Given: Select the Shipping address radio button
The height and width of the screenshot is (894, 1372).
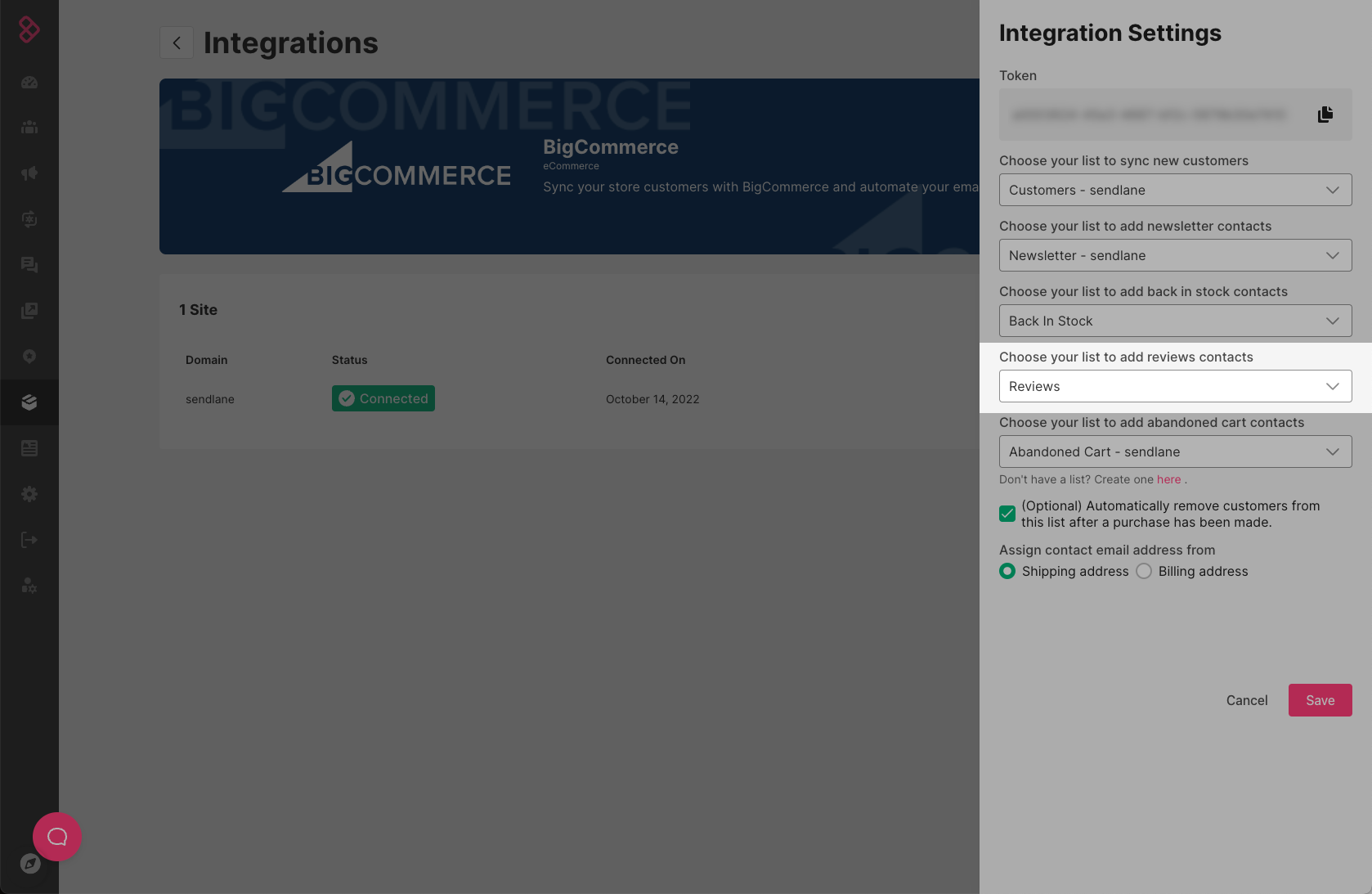Looking at the screenshot, I should (1007, 571).
